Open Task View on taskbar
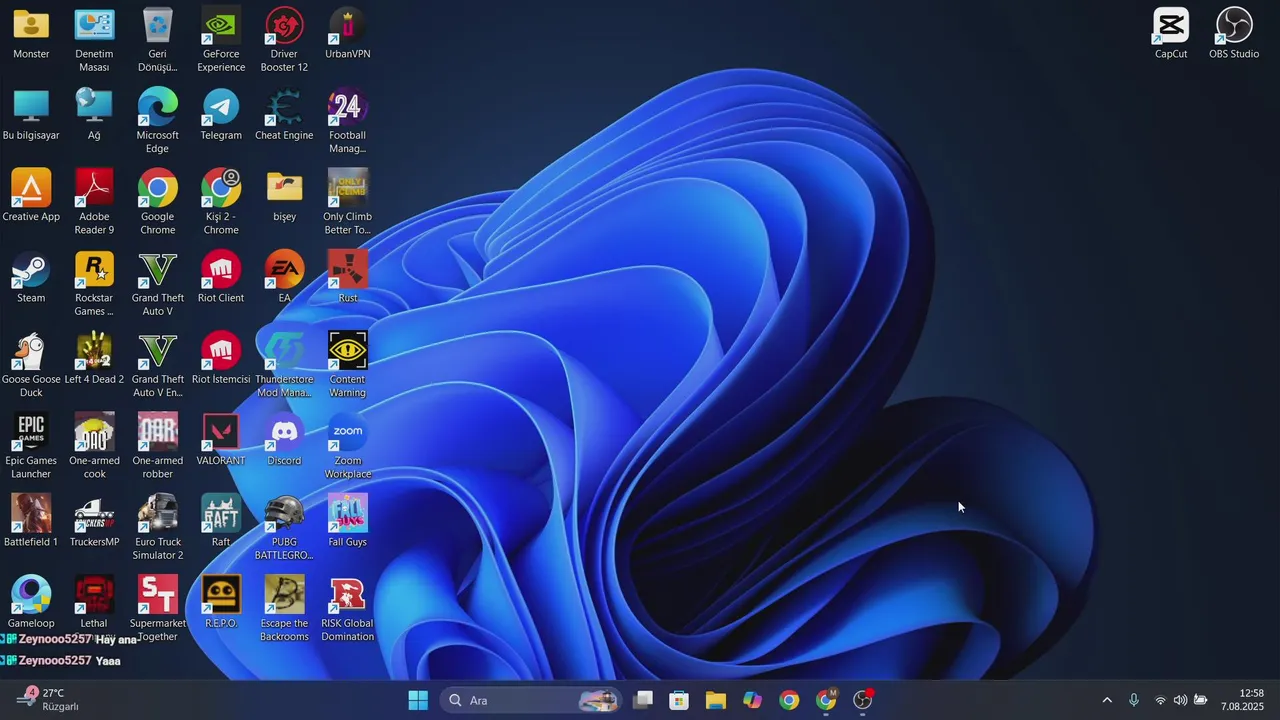 click(643, 700)
